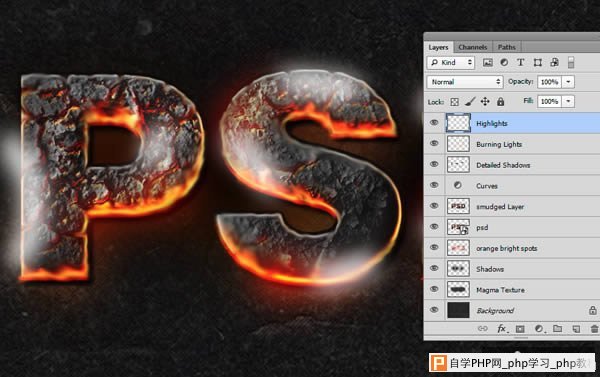The height and width of the screenshot is (377, 600).
Task: Hide the Highlights layer
Action: [434, 122]
